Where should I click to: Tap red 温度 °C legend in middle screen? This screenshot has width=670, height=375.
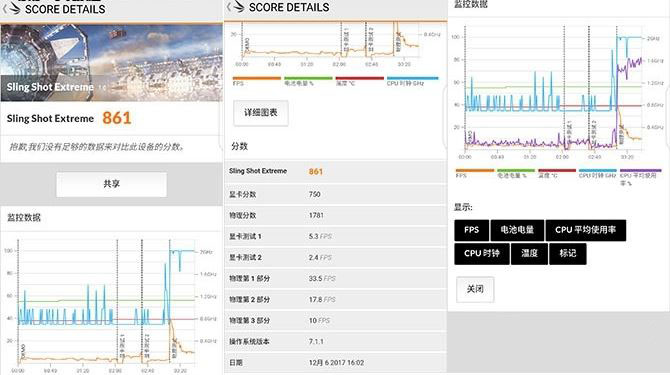pyautogui.click(x=359, y=81)
